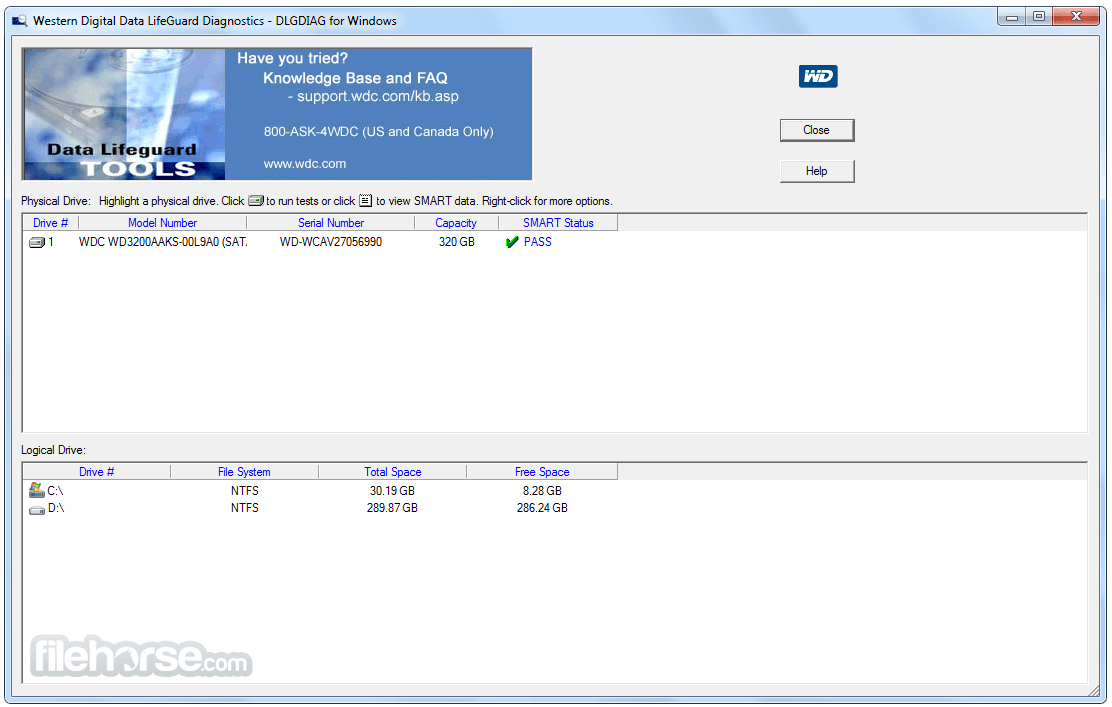Click serial number WD-WCAV27056990
Image resolution: width=1112 pixels, height=707 pixels.
click(330, 242)
